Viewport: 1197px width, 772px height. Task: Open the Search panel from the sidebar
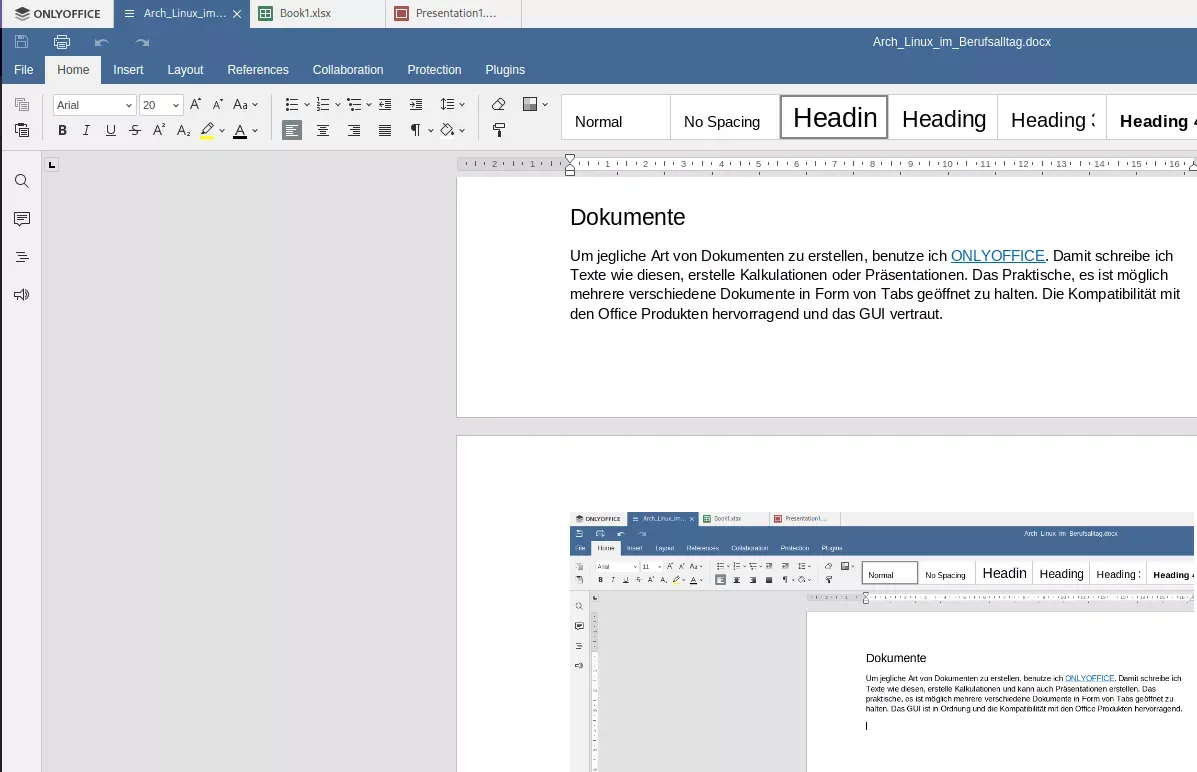[x=21, y=181]
